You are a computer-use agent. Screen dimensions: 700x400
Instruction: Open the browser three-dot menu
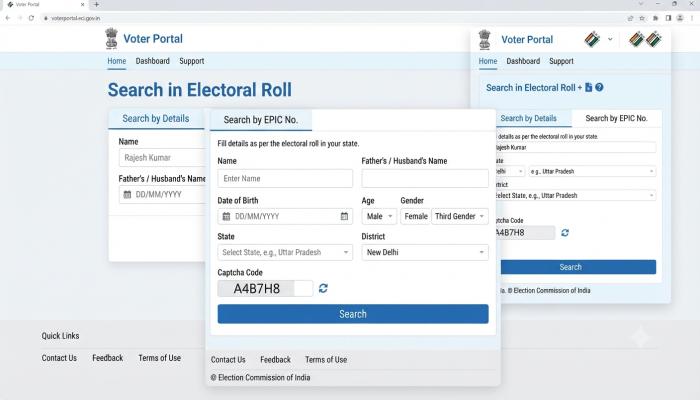click(692, 18)
